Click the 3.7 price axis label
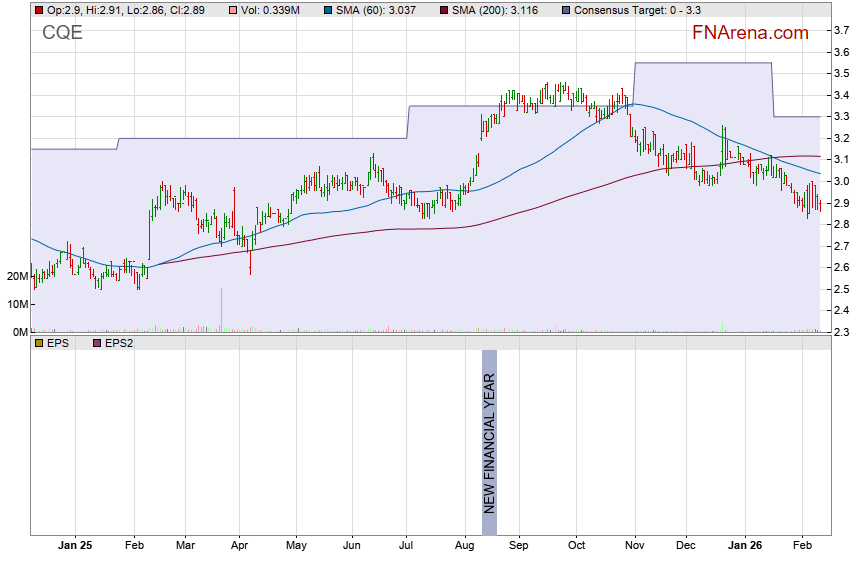Screen dimensions: 859x566 (842, 31)
